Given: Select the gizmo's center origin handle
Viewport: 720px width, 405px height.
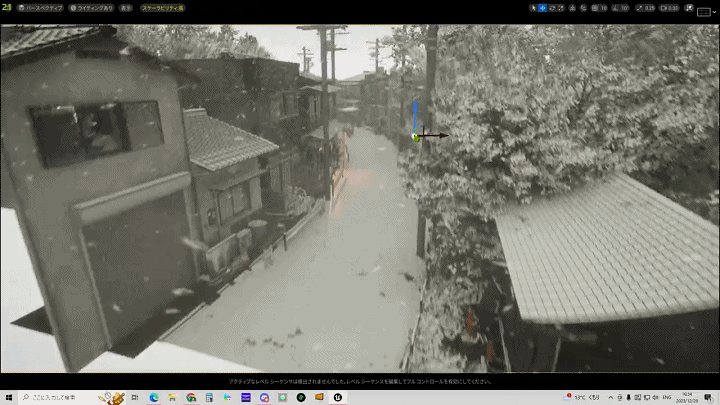Looking at the screenshot, I should coord(416,137).
